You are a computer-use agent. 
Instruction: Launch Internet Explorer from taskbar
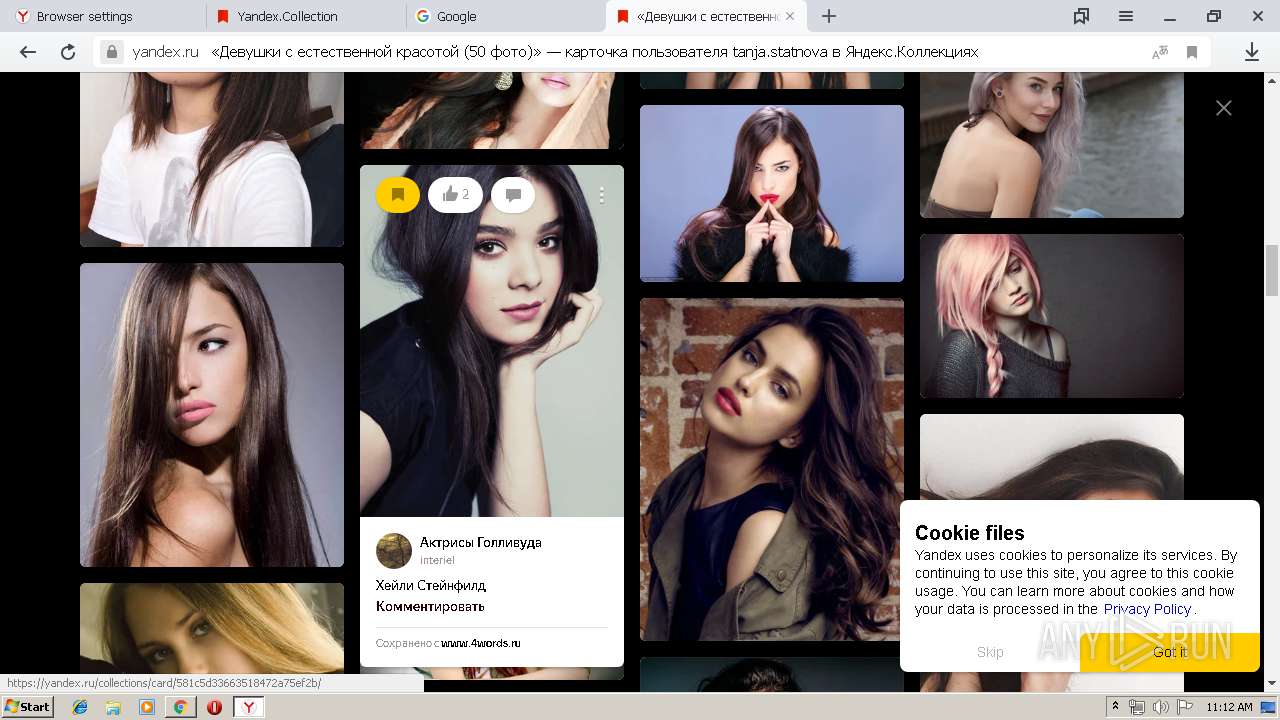[x=80, y=707]
